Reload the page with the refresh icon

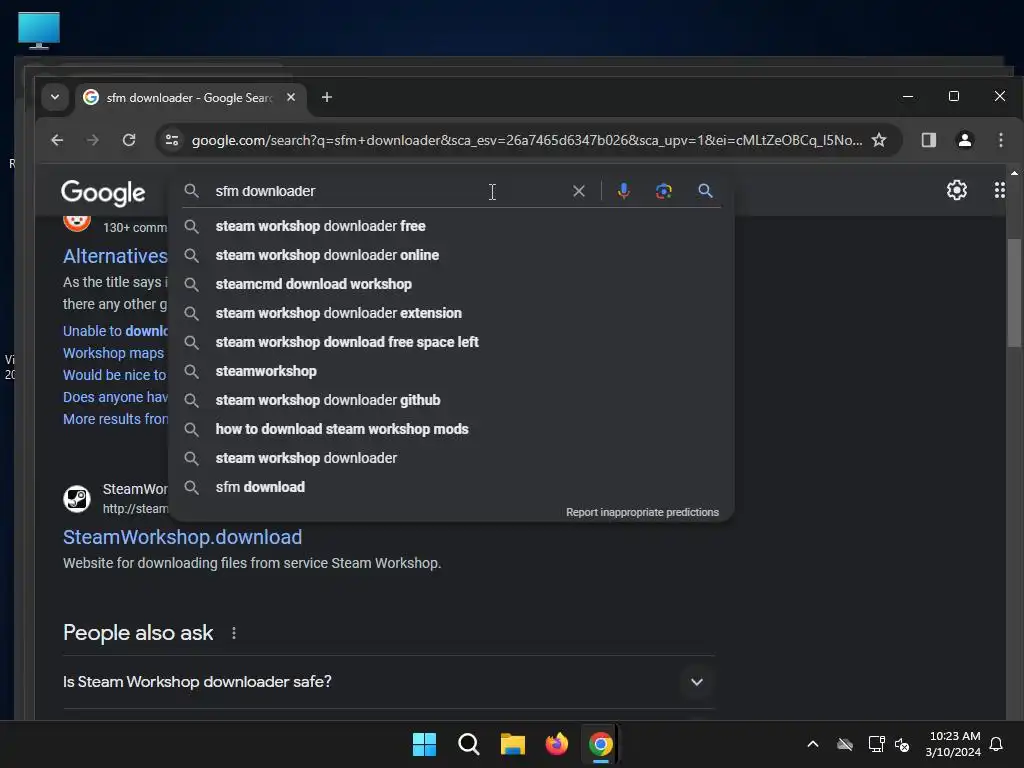point(129,140)
